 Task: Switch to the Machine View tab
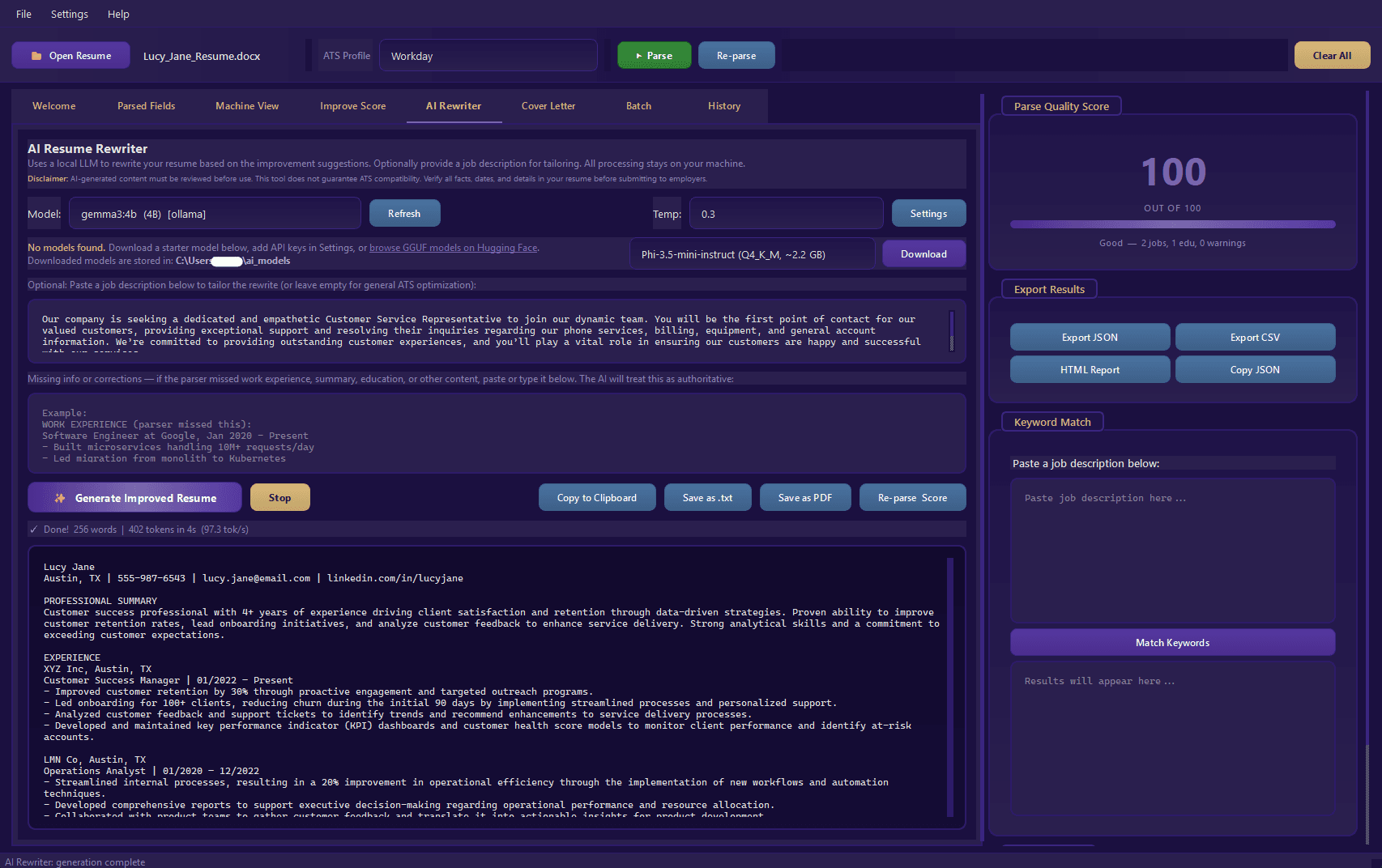pyautogui.click(x=247, y=106)
